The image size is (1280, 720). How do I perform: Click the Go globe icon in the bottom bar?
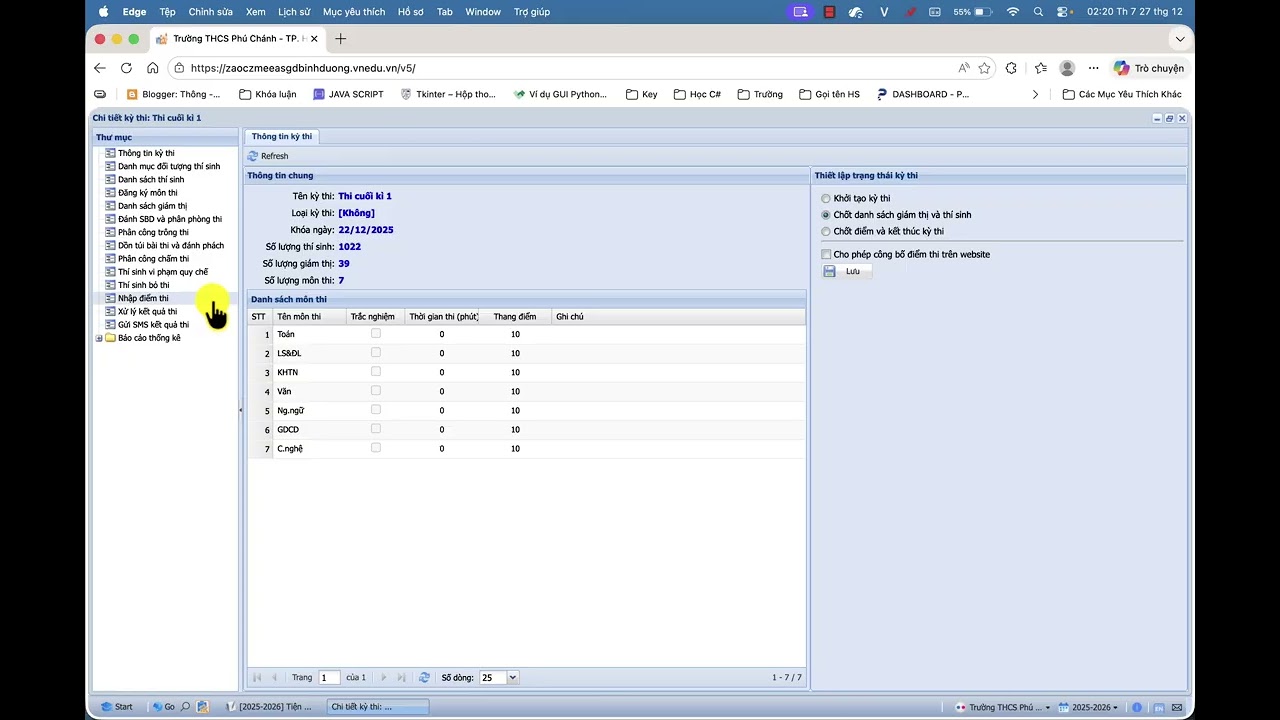157,706
